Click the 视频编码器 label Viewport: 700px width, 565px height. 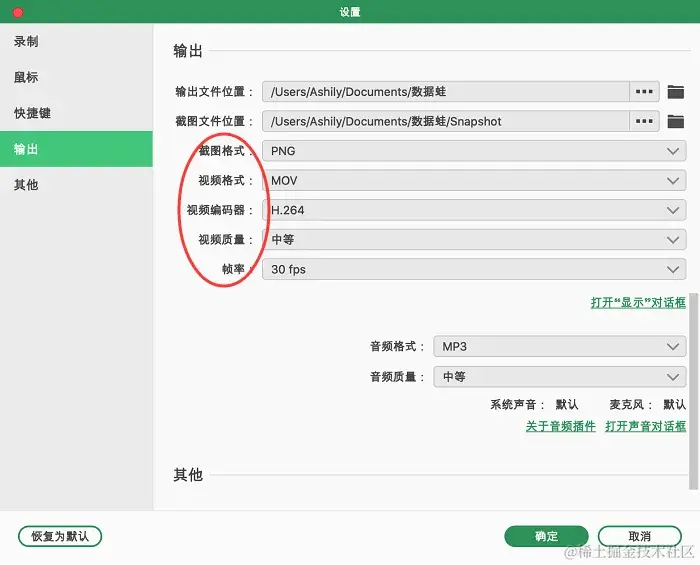click(219, 210)
